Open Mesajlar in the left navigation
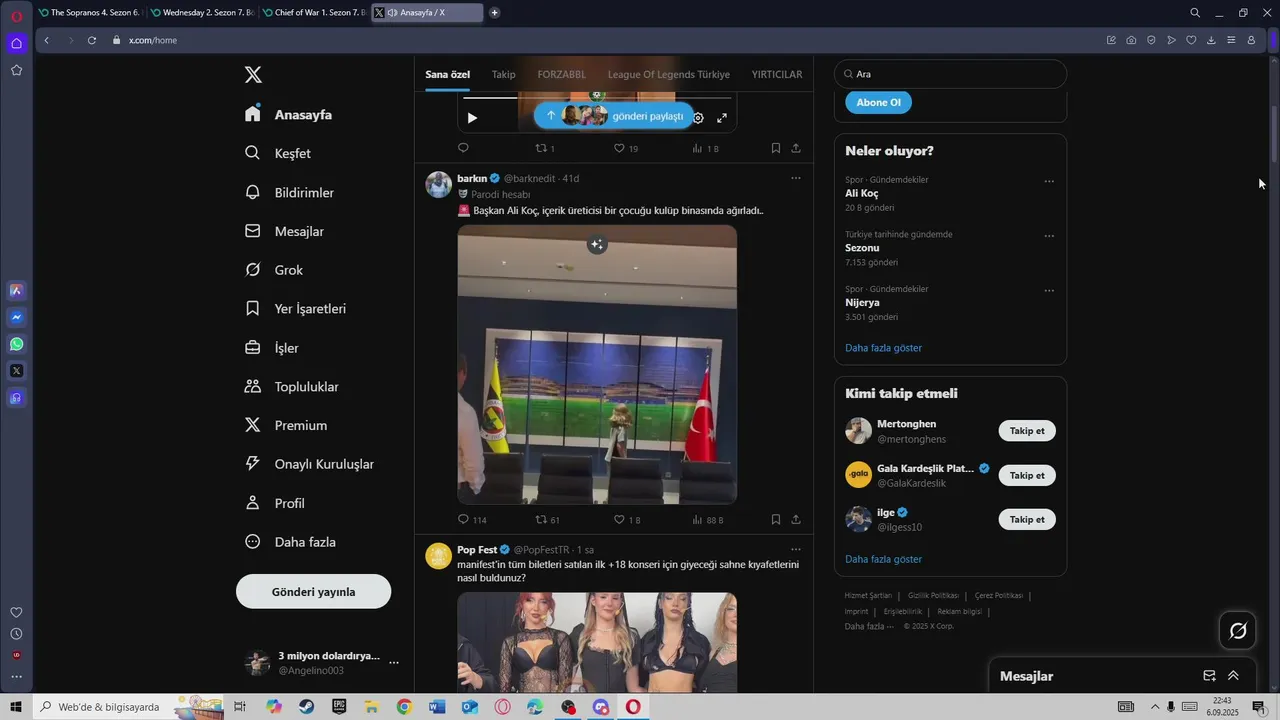This screenshot has height=720, width=1280. 284,231
